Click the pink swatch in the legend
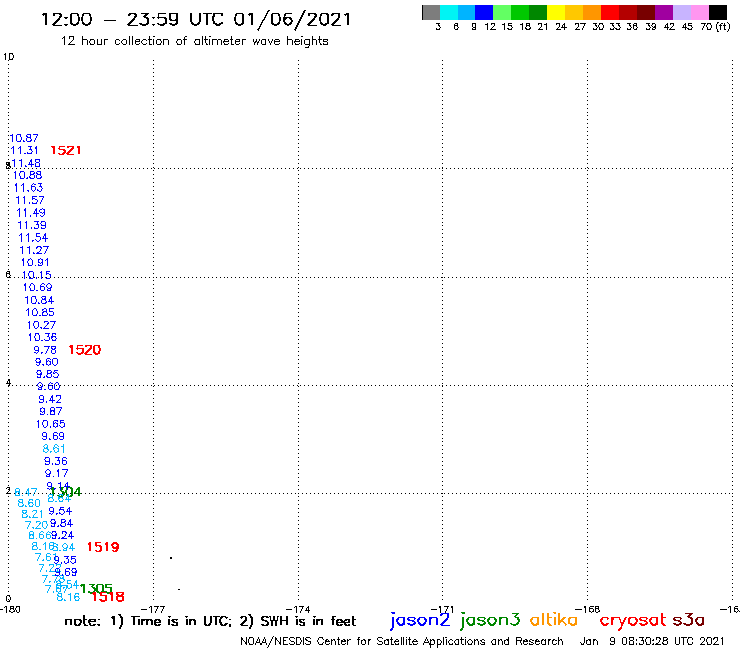This screenshot has height=650, width=740. (700, 12)
